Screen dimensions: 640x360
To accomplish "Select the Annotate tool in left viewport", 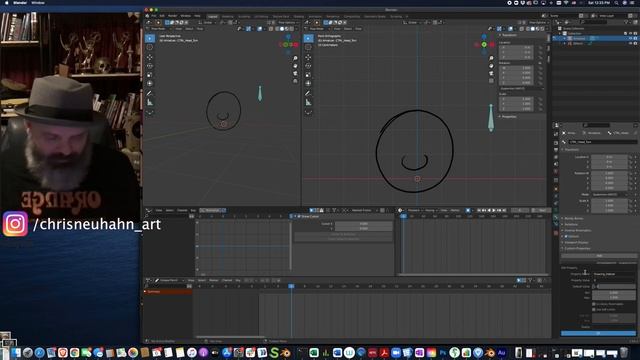I will tap(150, 93).
